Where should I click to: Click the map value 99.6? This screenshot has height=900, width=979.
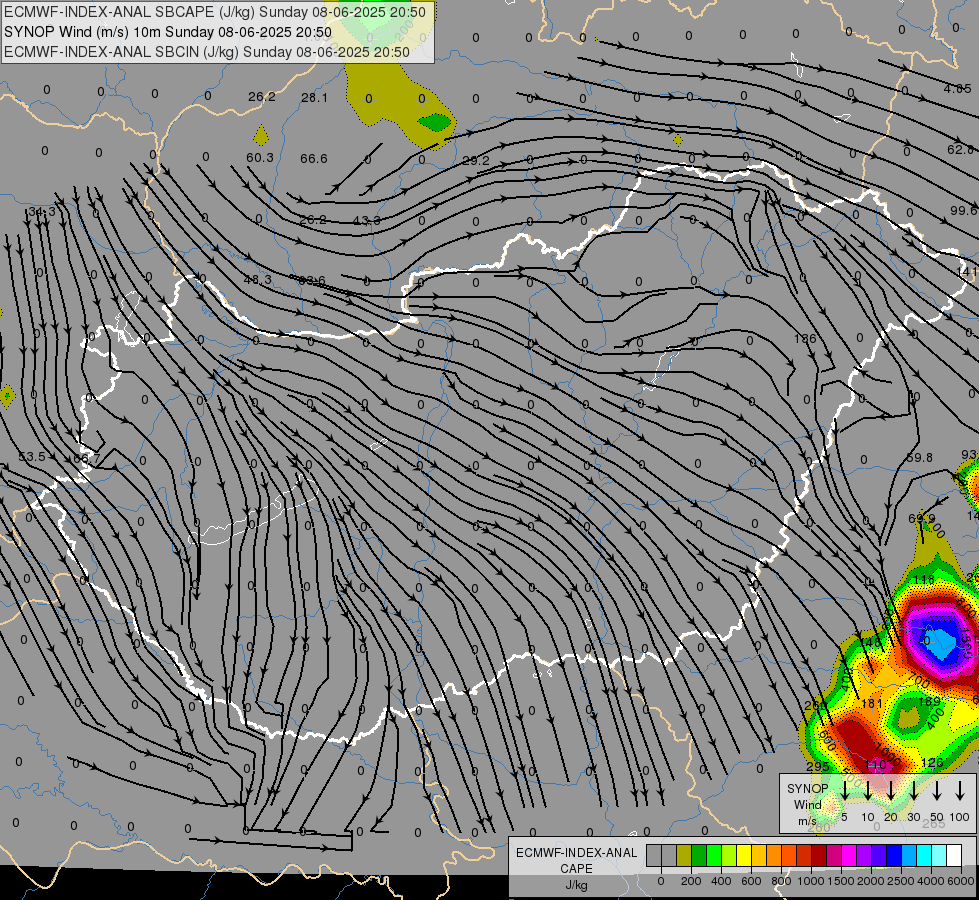click(x=963, y=211)
